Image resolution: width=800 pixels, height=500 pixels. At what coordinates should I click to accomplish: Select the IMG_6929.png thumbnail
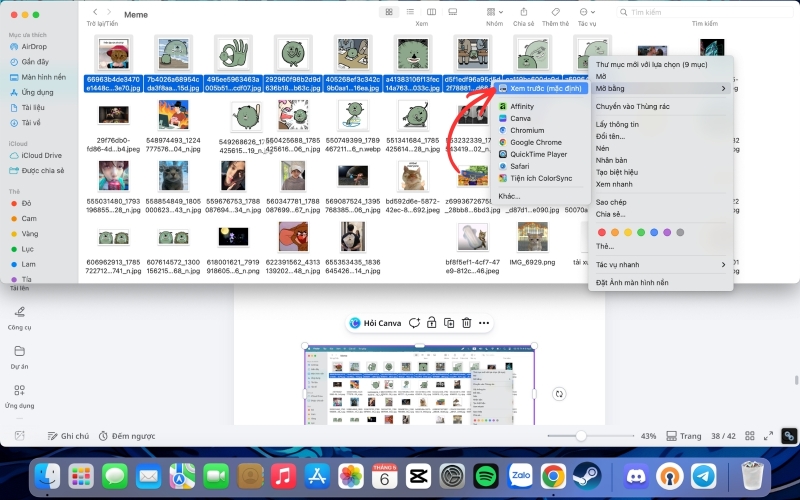[x=532, y=237]
